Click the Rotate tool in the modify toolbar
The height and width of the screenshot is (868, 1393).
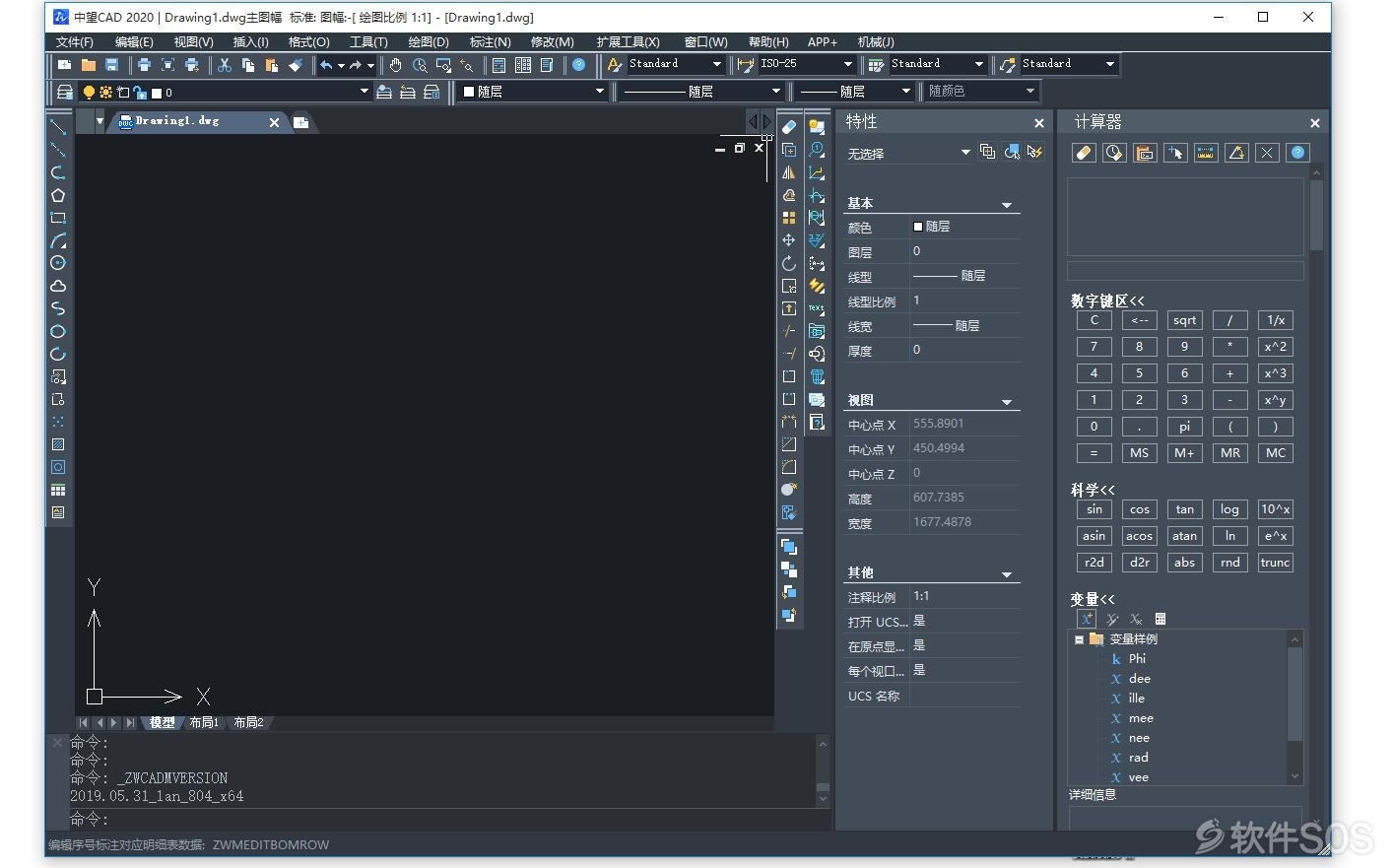tap(789, 263)
